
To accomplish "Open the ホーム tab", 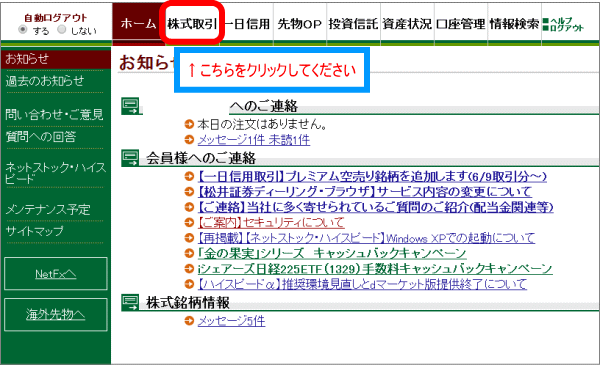I will pos(138,24).
